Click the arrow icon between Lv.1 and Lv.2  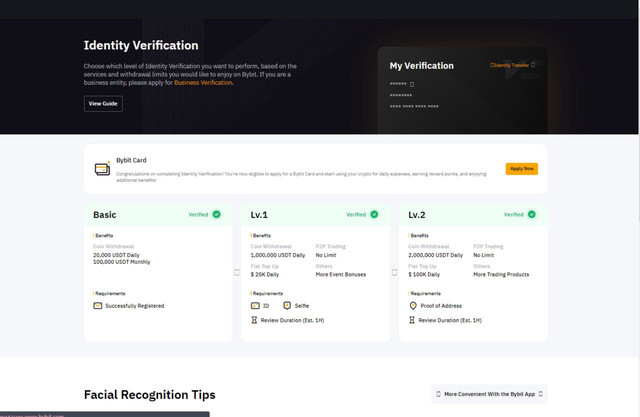[394, 272]
